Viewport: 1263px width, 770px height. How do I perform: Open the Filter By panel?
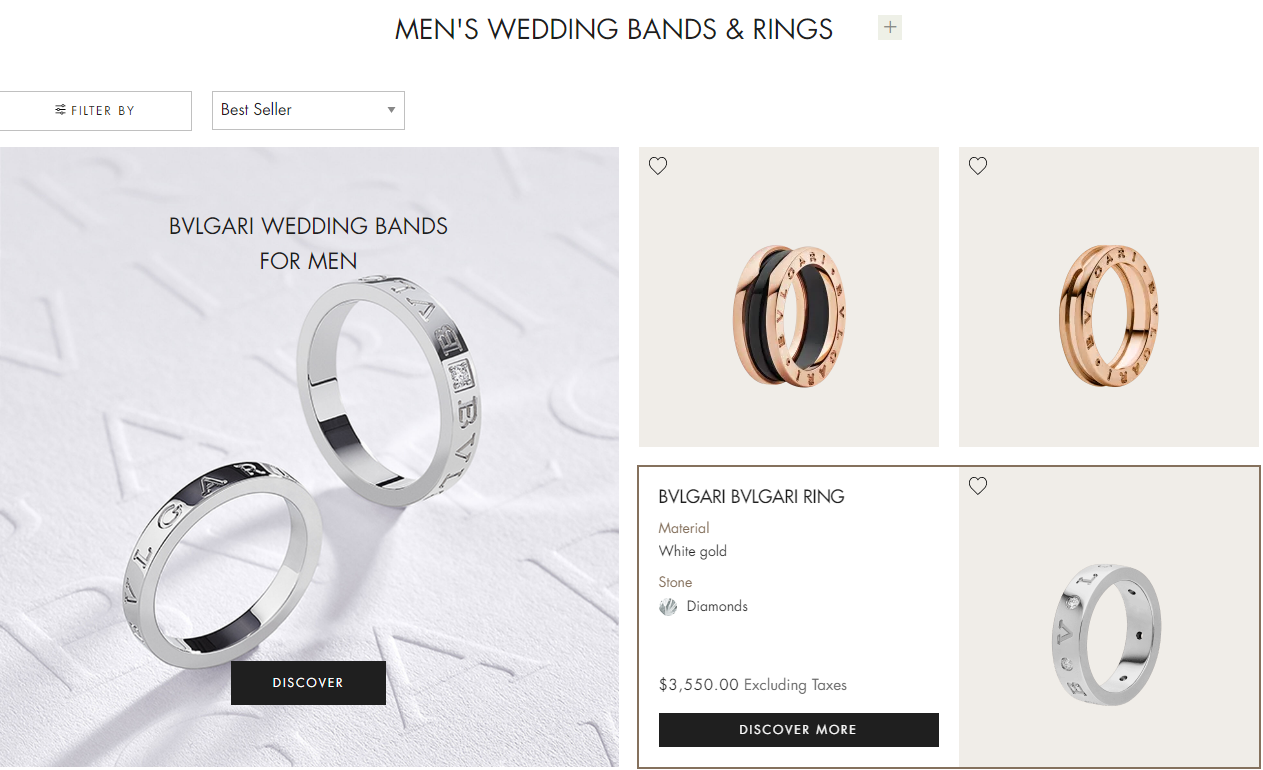click(95, 111)
